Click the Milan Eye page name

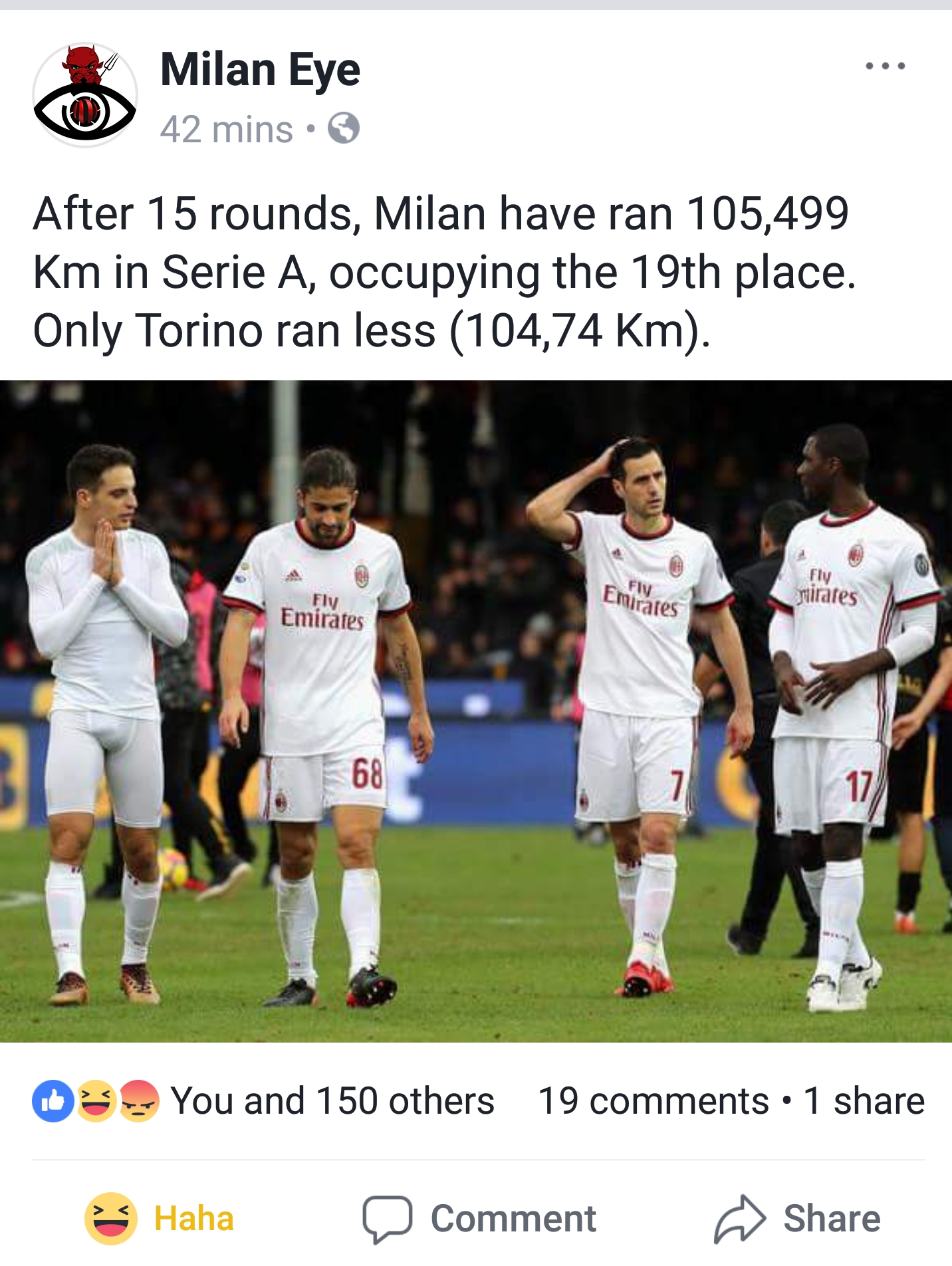pos(260,70)
